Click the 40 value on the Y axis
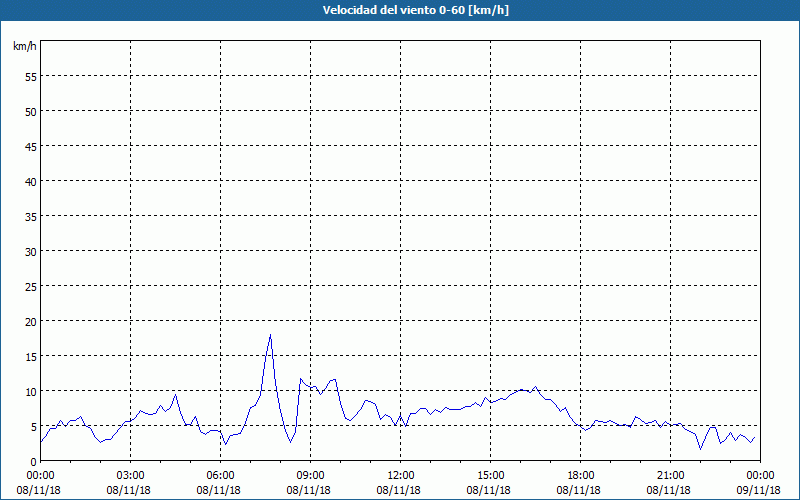 (x=31, y=181)
